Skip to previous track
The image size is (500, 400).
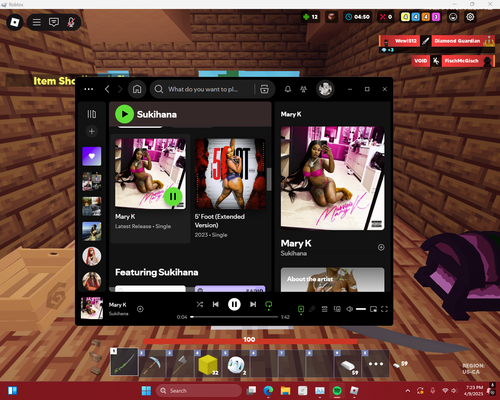point(216,304)
